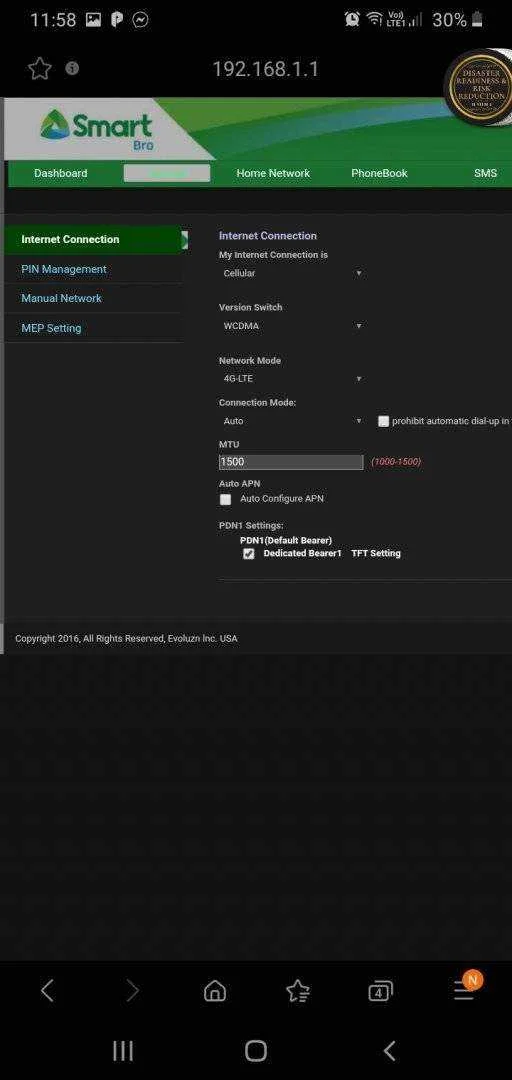
Task: Tap the battery indicator icon
Action: (x=477, y=19)
